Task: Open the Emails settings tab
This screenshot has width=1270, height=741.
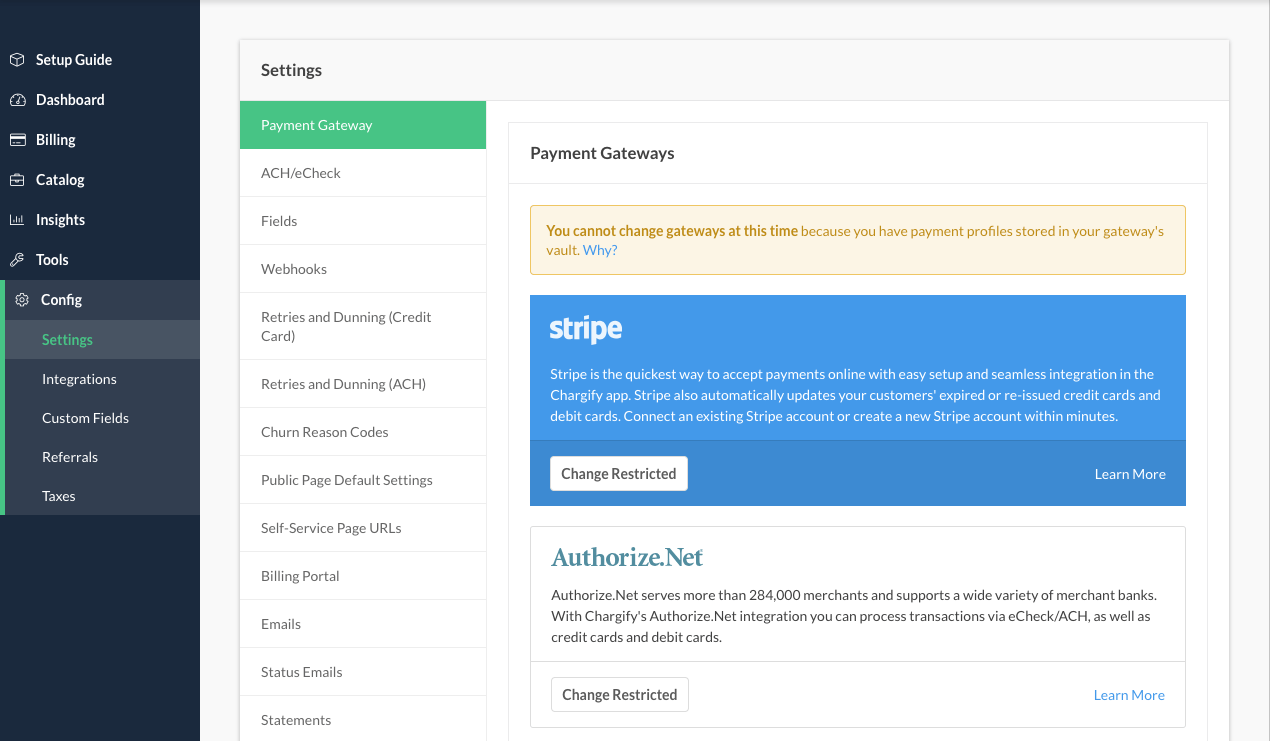Action: [x=363, y=624]
